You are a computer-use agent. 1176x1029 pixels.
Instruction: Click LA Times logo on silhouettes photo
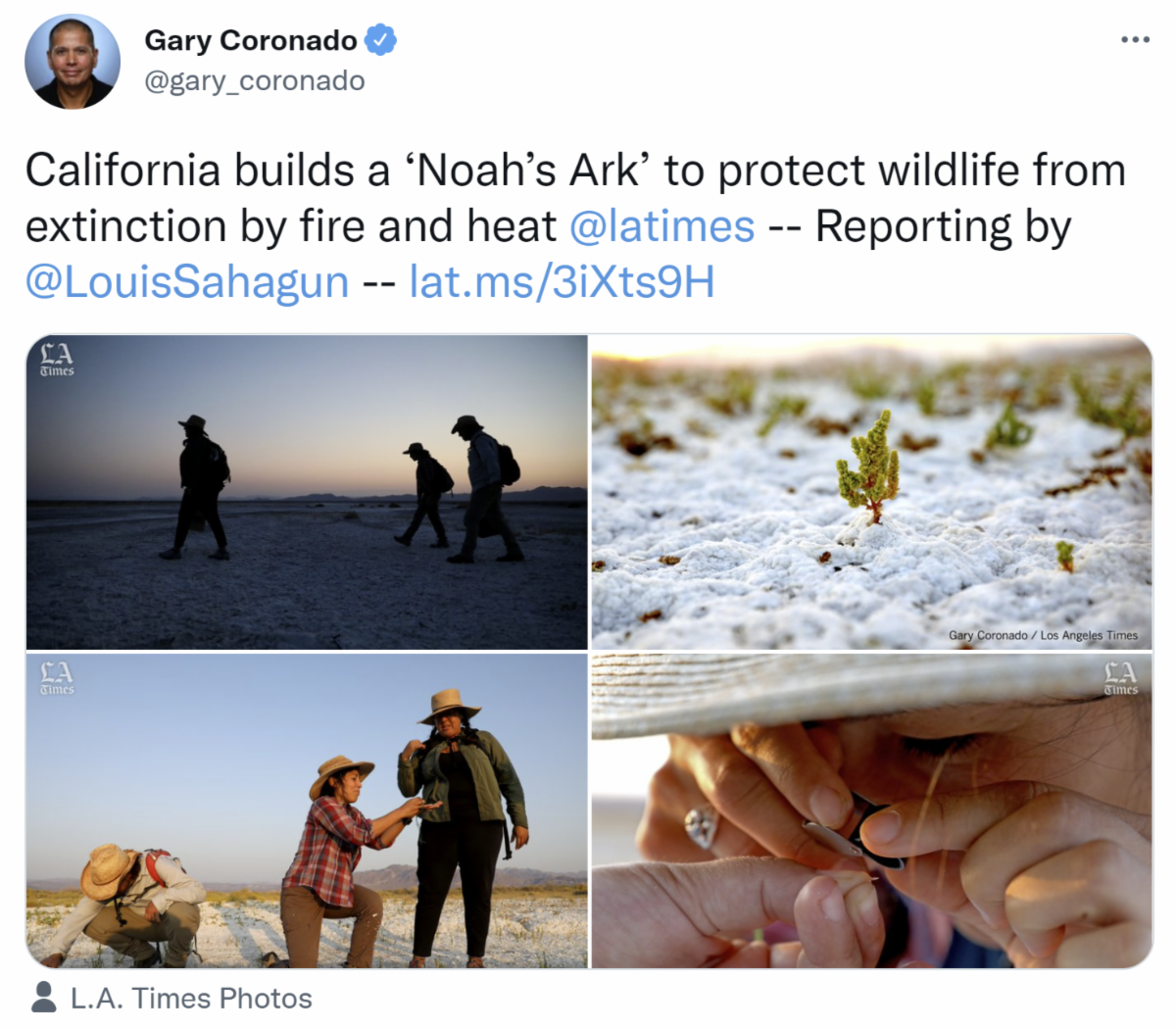57,359
